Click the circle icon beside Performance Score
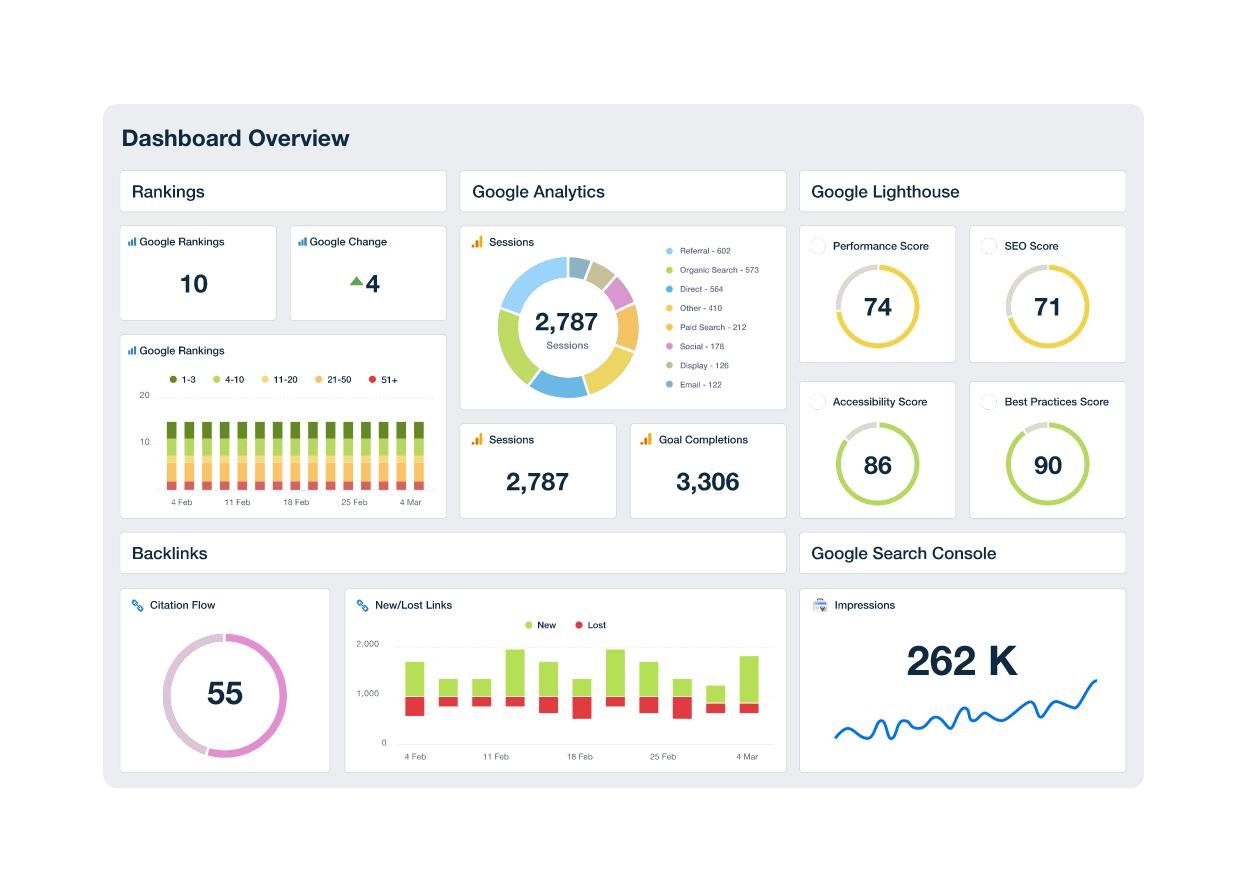 coord(817,246)
